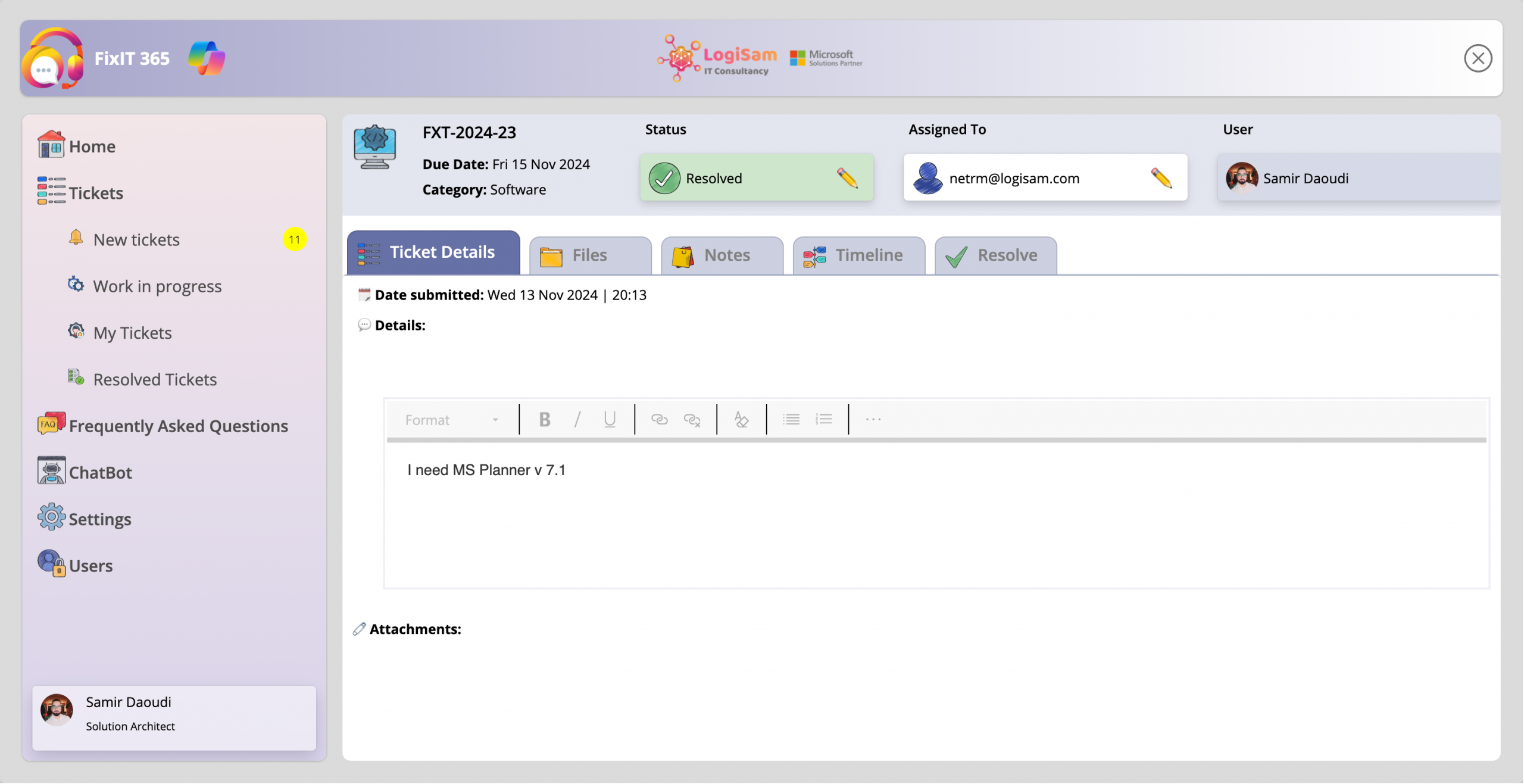Open Samir Daoudi profile card in sidebar

tap(174, 717)
